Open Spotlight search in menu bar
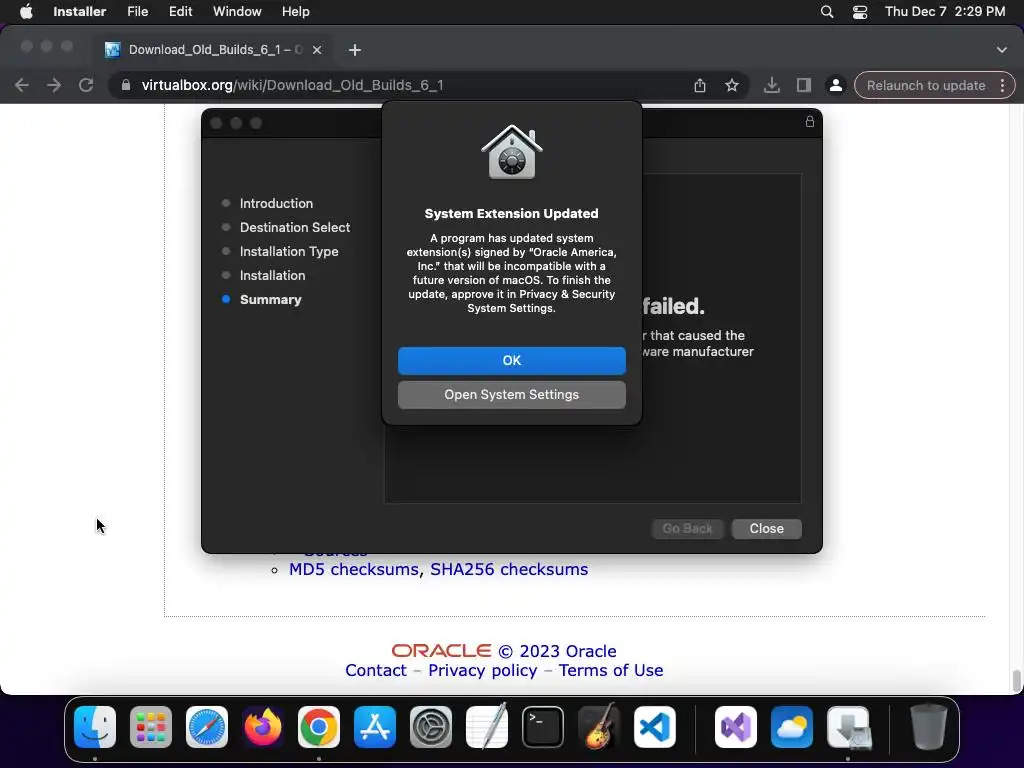Image resolution: width=1024 pixels, height=768 pixels. [x=827, y=12]
